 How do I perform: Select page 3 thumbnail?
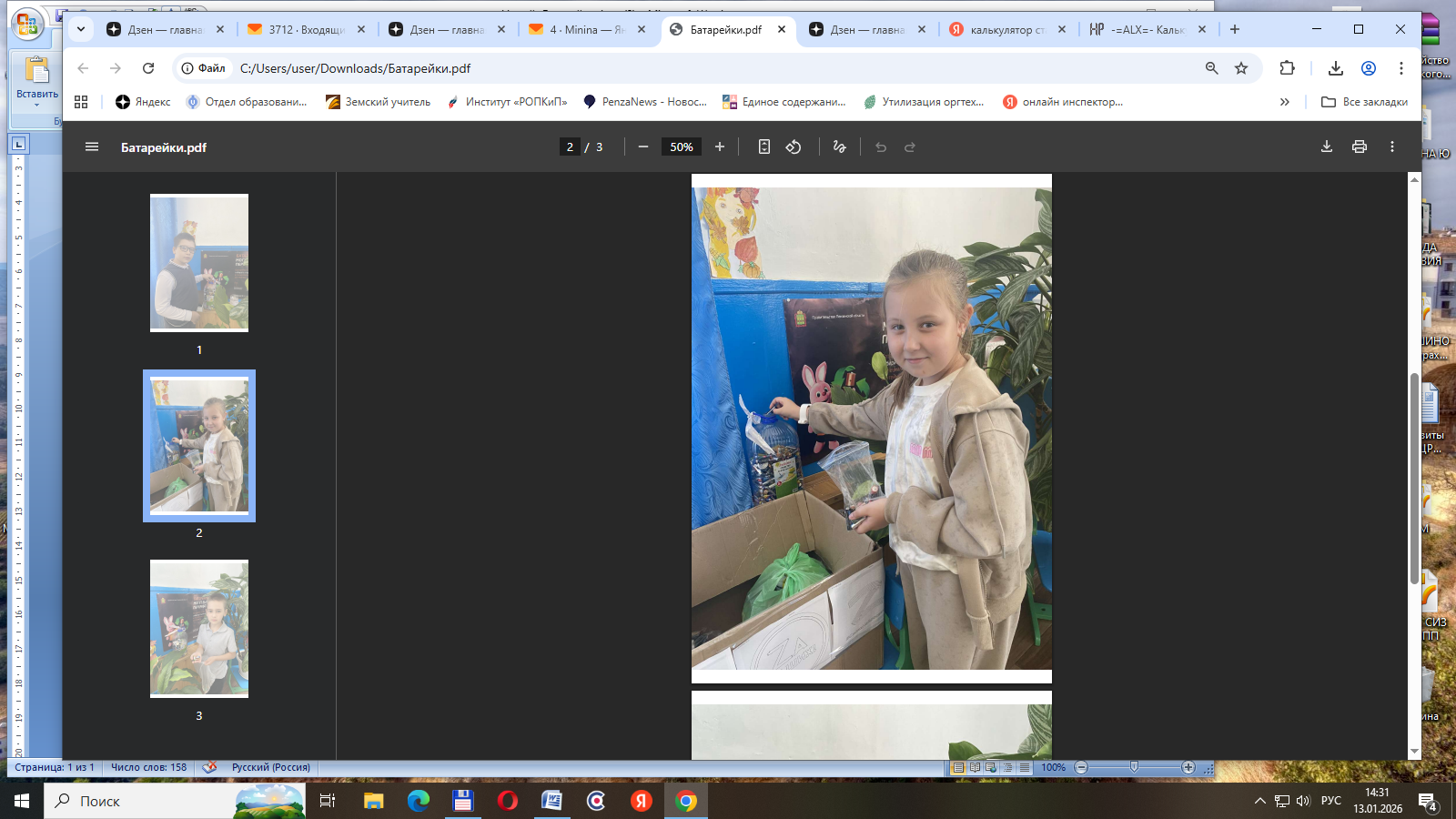[x=199, y=629]
